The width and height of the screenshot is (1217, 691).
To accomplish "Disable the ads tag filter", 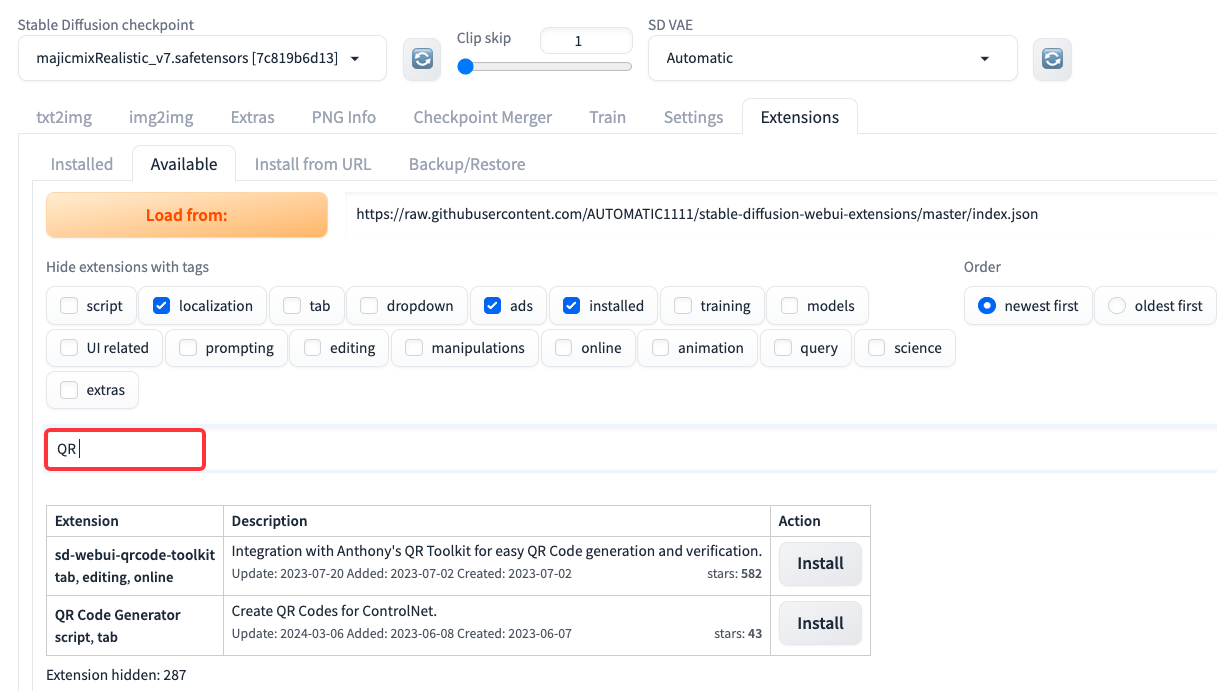I will [x=492, y=306].
